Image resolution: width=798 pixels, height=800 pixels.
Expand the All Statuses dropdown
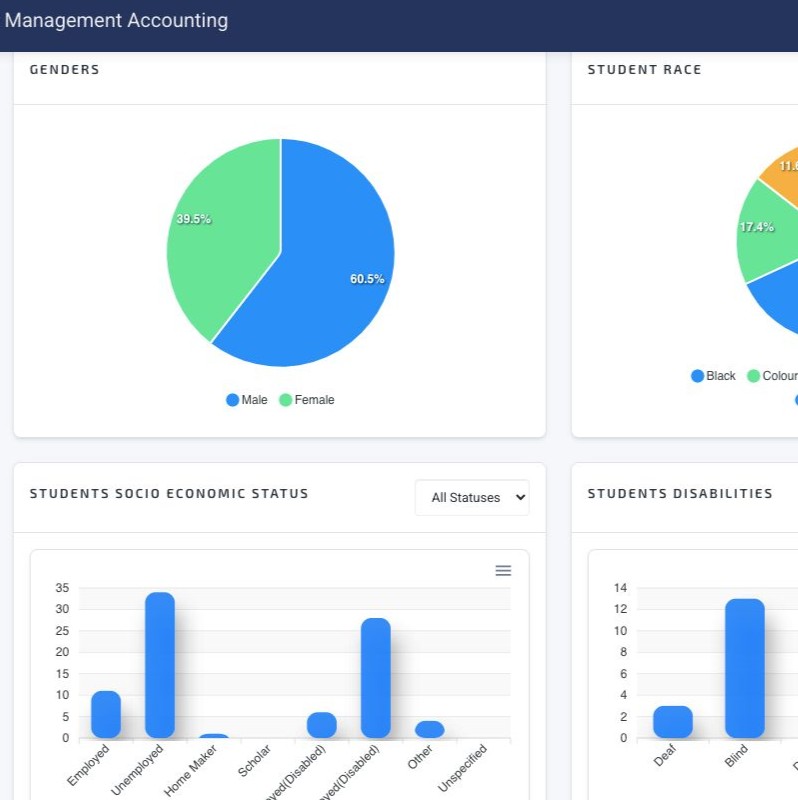click(472, 497)
